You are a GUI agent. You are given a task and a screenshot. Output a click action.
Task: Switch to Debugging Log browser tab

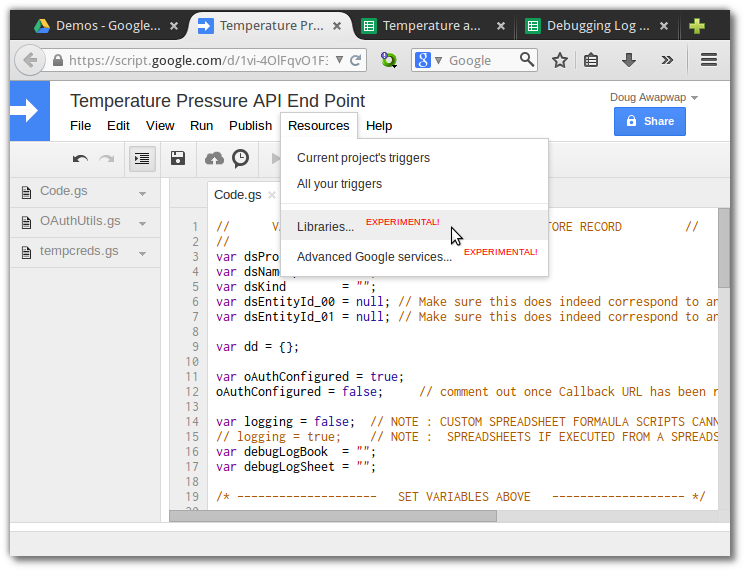coord(598,26)
